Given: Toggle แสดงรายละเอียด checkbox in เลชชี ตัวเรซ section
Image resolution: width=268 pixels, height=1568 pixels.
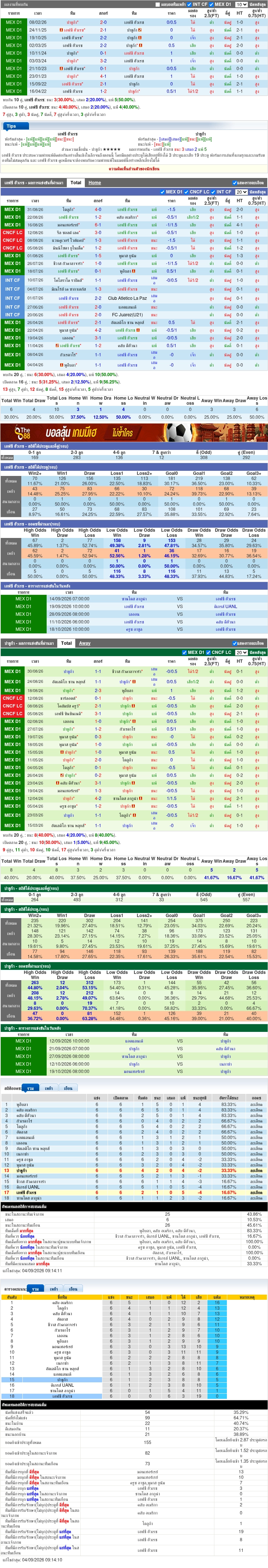Looking at the screenshot, I should coord(235,183).
